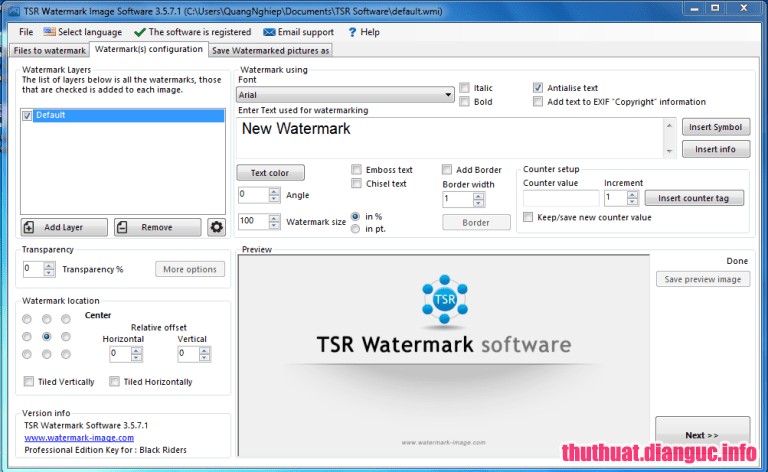Increase the Angle spinner value
Viewport: 768px width, 472px height.
[x=275, y=191]
